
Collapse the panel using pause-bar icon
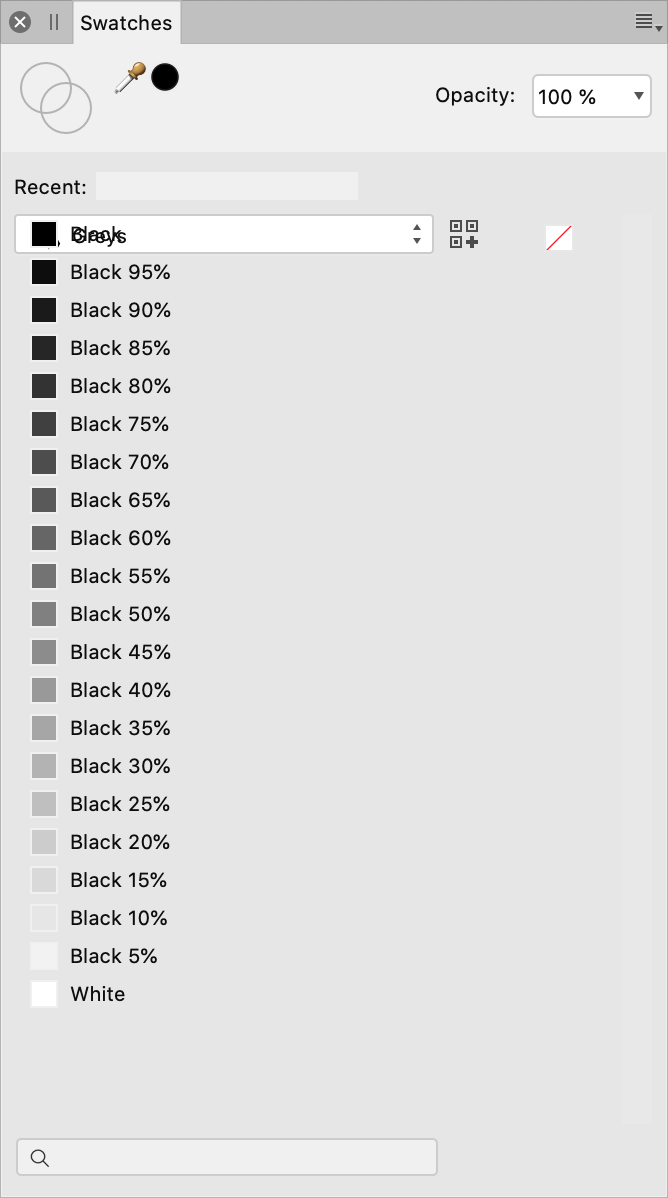point(54,22)
